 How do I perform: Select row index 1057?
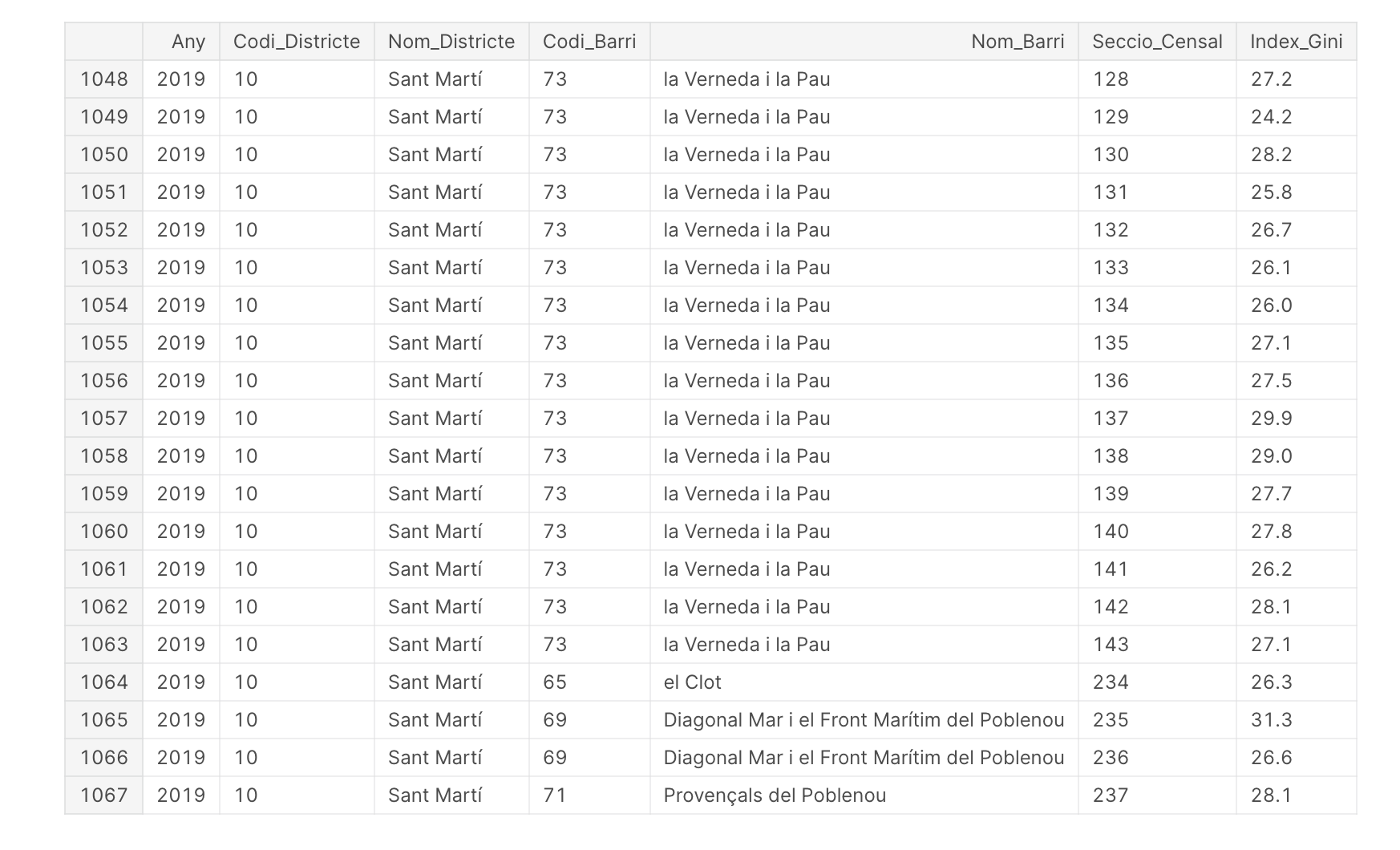[104, 419]
